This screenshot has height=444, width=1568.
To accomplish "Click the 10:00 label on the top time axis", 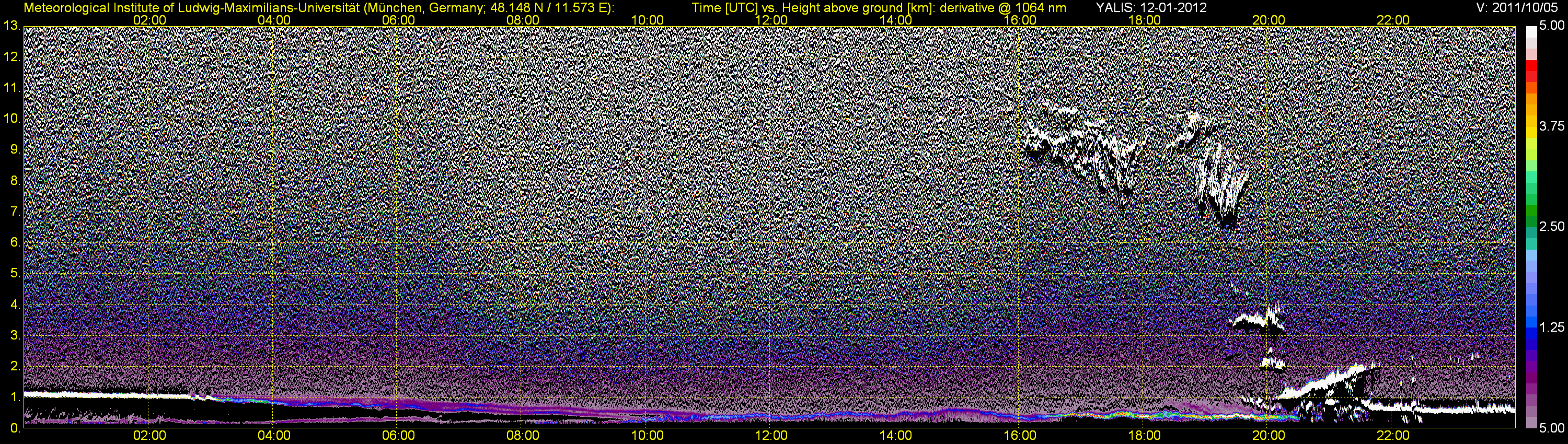I will coord(647,20).
